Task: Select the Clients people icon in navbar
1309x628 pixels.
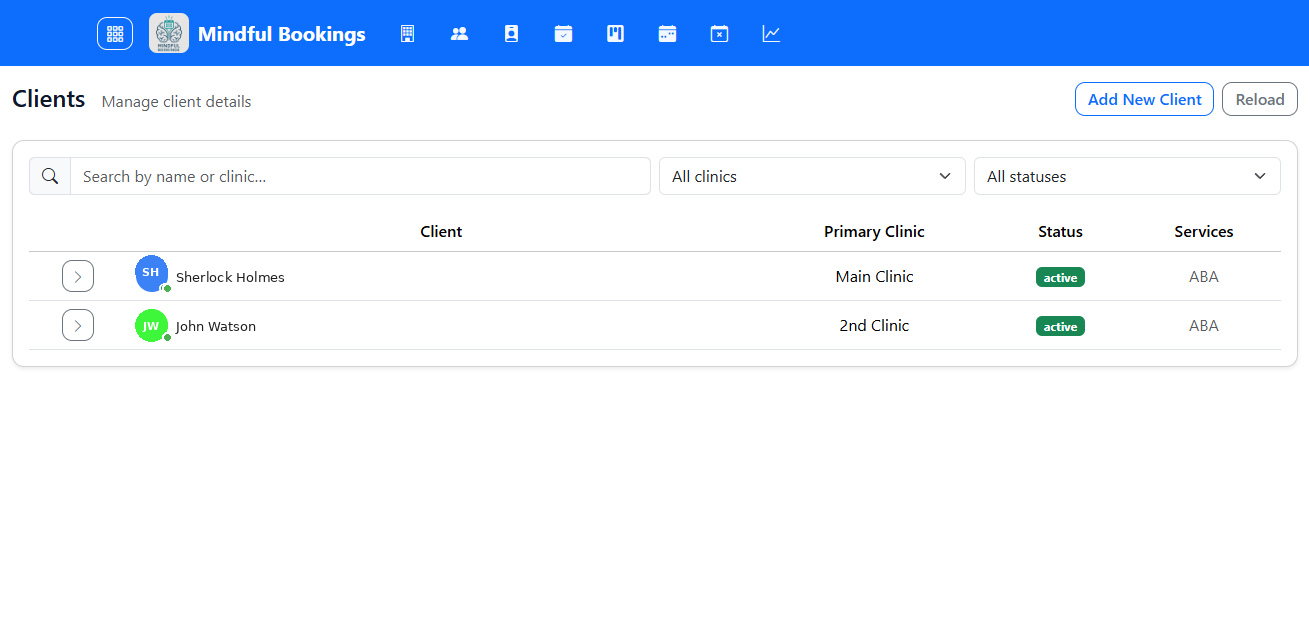Action: click(459, 33)
